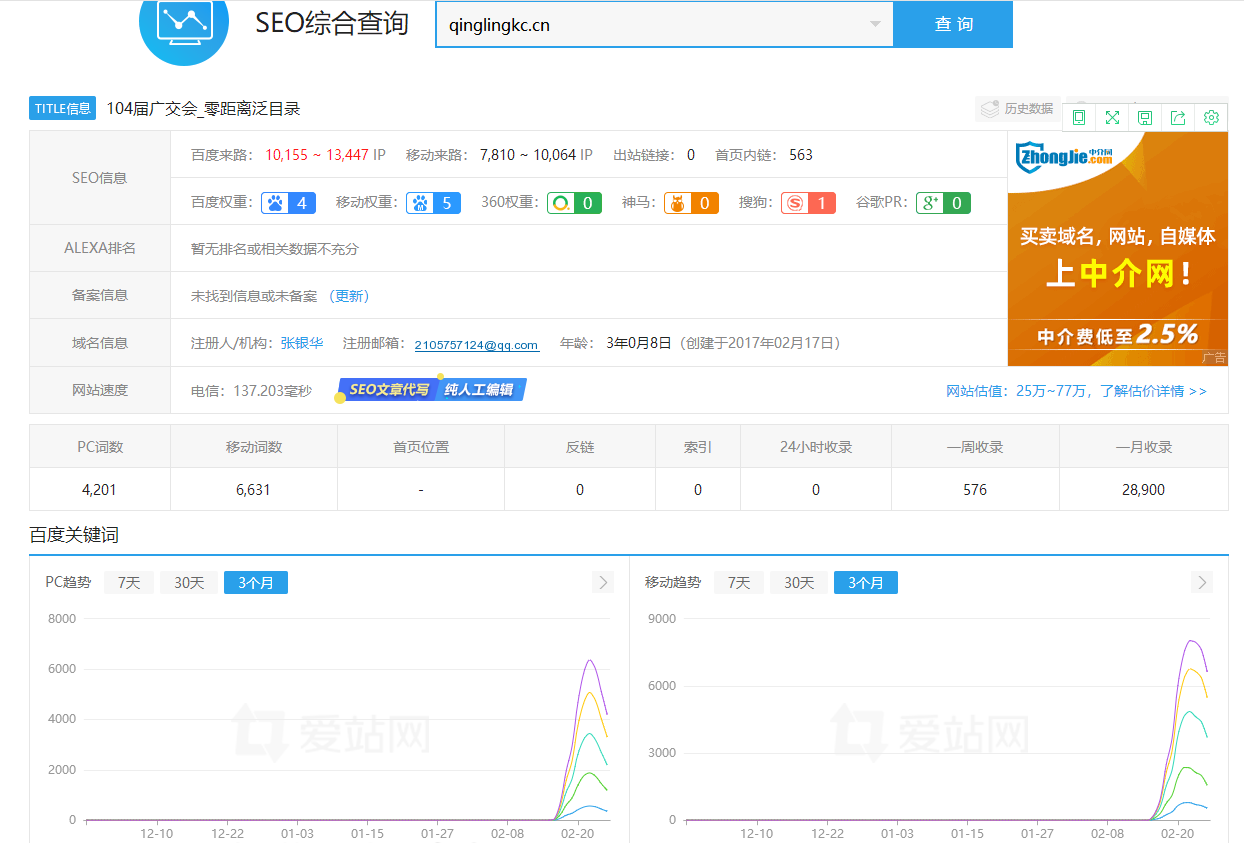Viewport: 1244px width, 843px height.
Task: Switch PC trend to 7天 tab
Action: click(129, 582)
